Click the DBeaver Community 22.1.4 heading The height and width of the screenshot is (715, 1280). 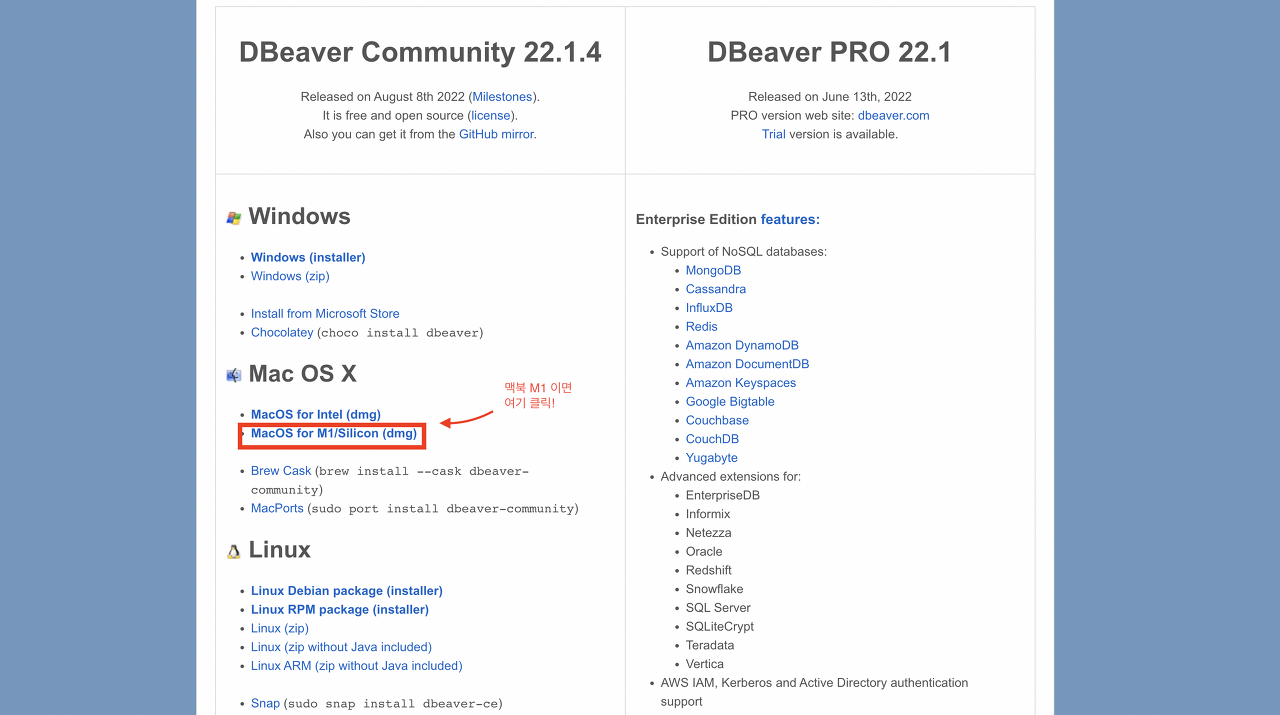tap(420, 52)
